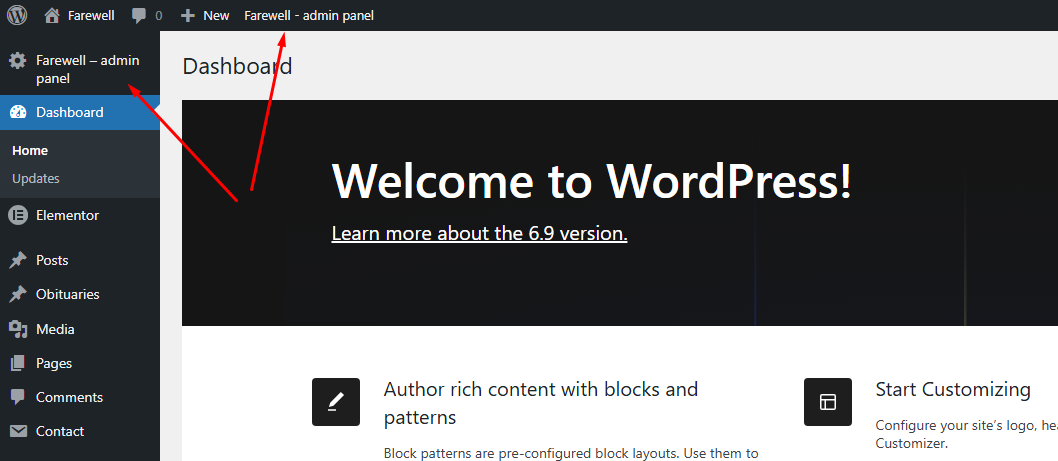Open Learn more about the 6.9 version

(479, 233)
